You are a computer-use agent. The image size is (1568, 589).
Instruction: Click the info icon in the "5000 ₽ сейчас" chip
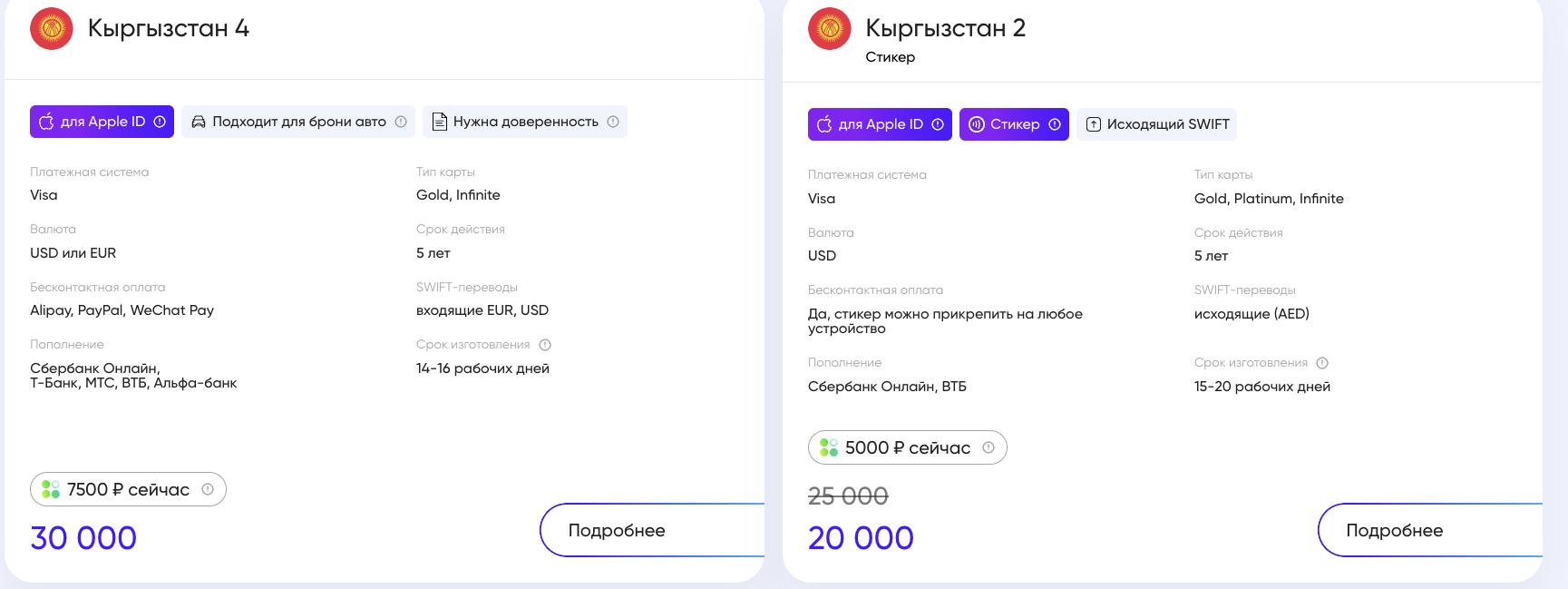(x=989, y=447)
